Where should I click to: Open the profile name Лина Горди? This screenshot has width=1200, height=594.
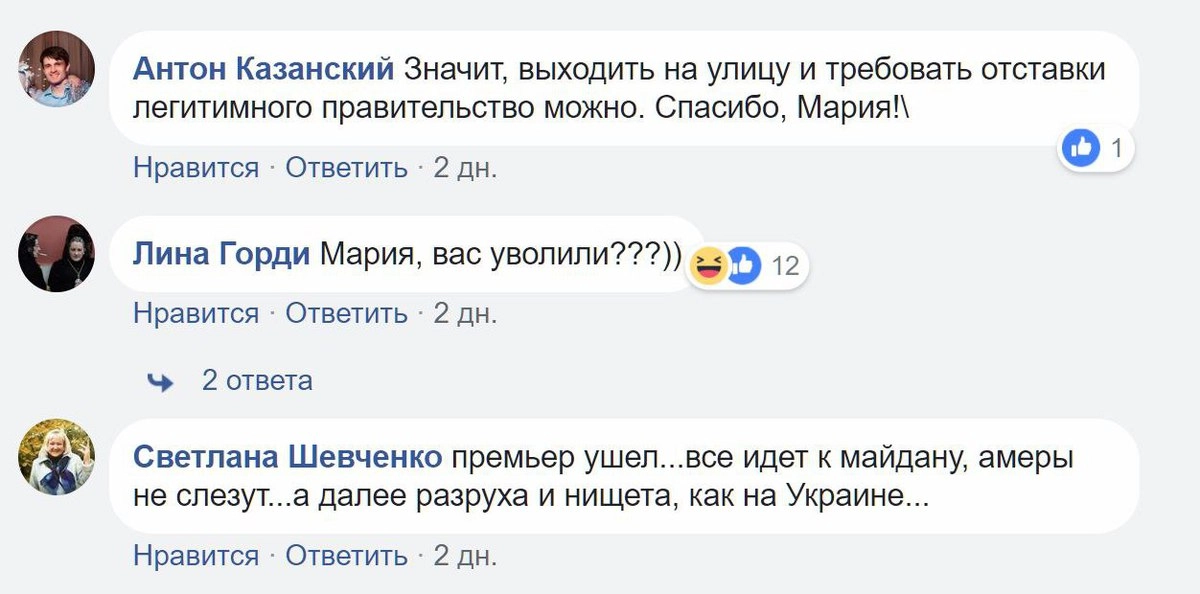pos(222,255)
